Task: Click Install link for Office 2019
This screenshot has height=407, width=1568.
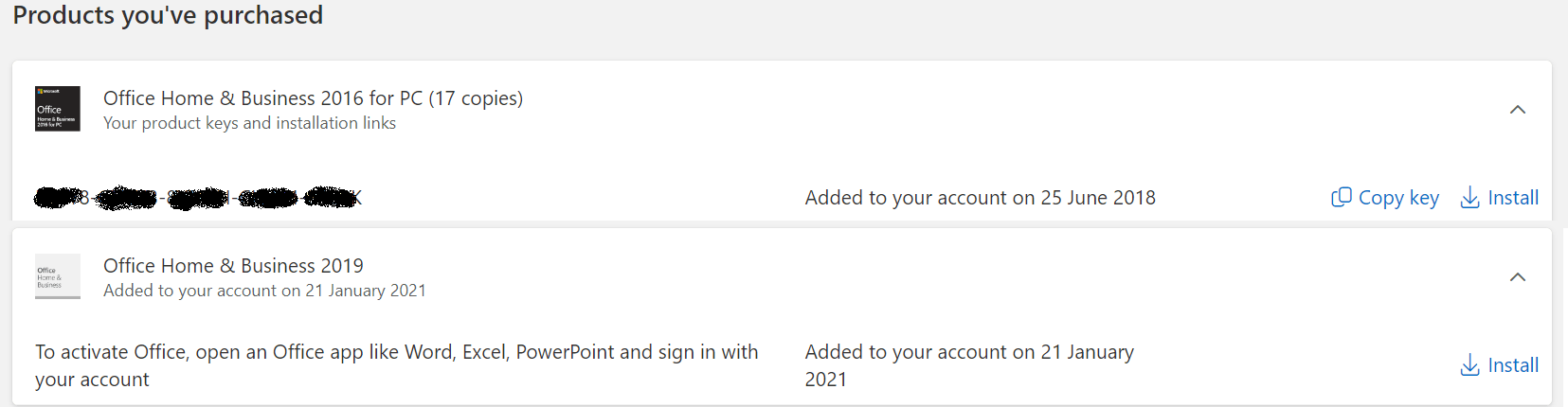Action: coord(1513,365)
